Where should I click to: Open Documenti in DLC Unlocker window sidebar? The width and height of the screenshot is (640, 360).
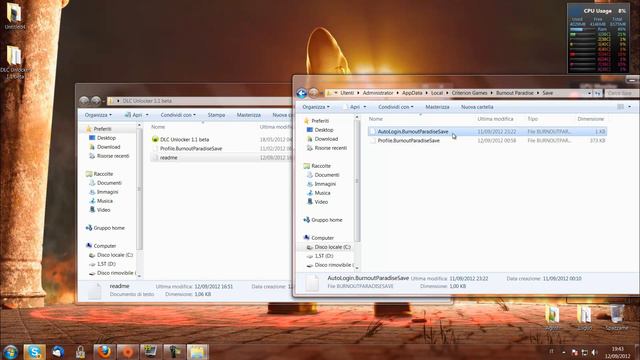pyautogui.click(x=109, y=183)
